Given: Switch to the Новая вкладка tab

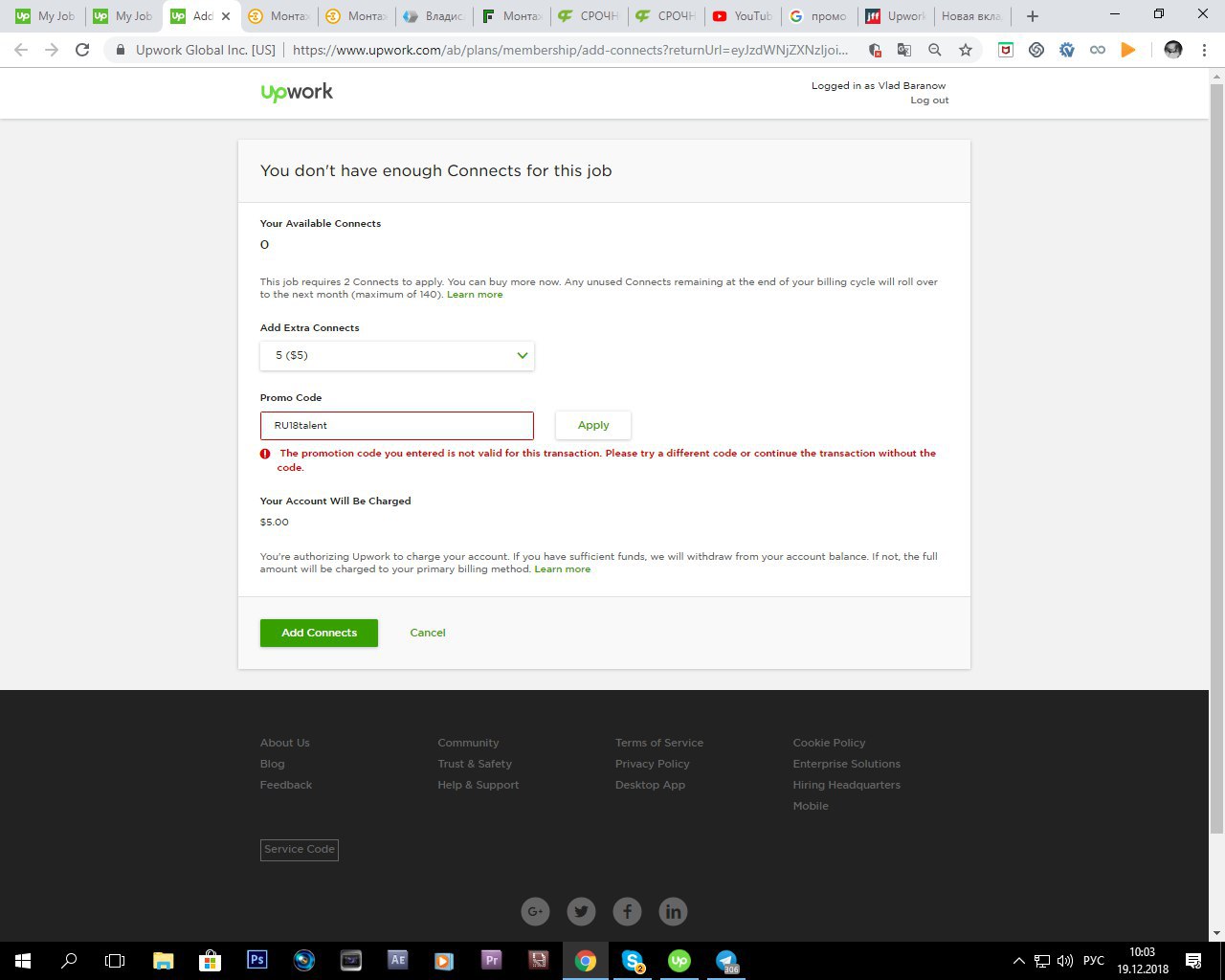Looking at the screenshot, I should [x=971, y=16].
